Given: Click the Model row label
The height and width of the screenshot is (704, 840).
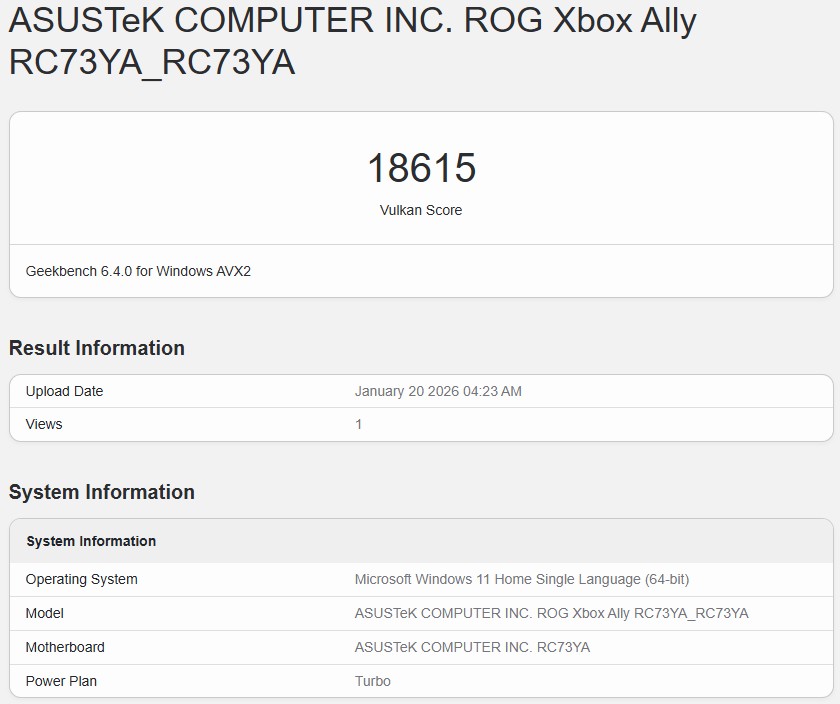Looking at the screenshot, I should tap(45, 613).
